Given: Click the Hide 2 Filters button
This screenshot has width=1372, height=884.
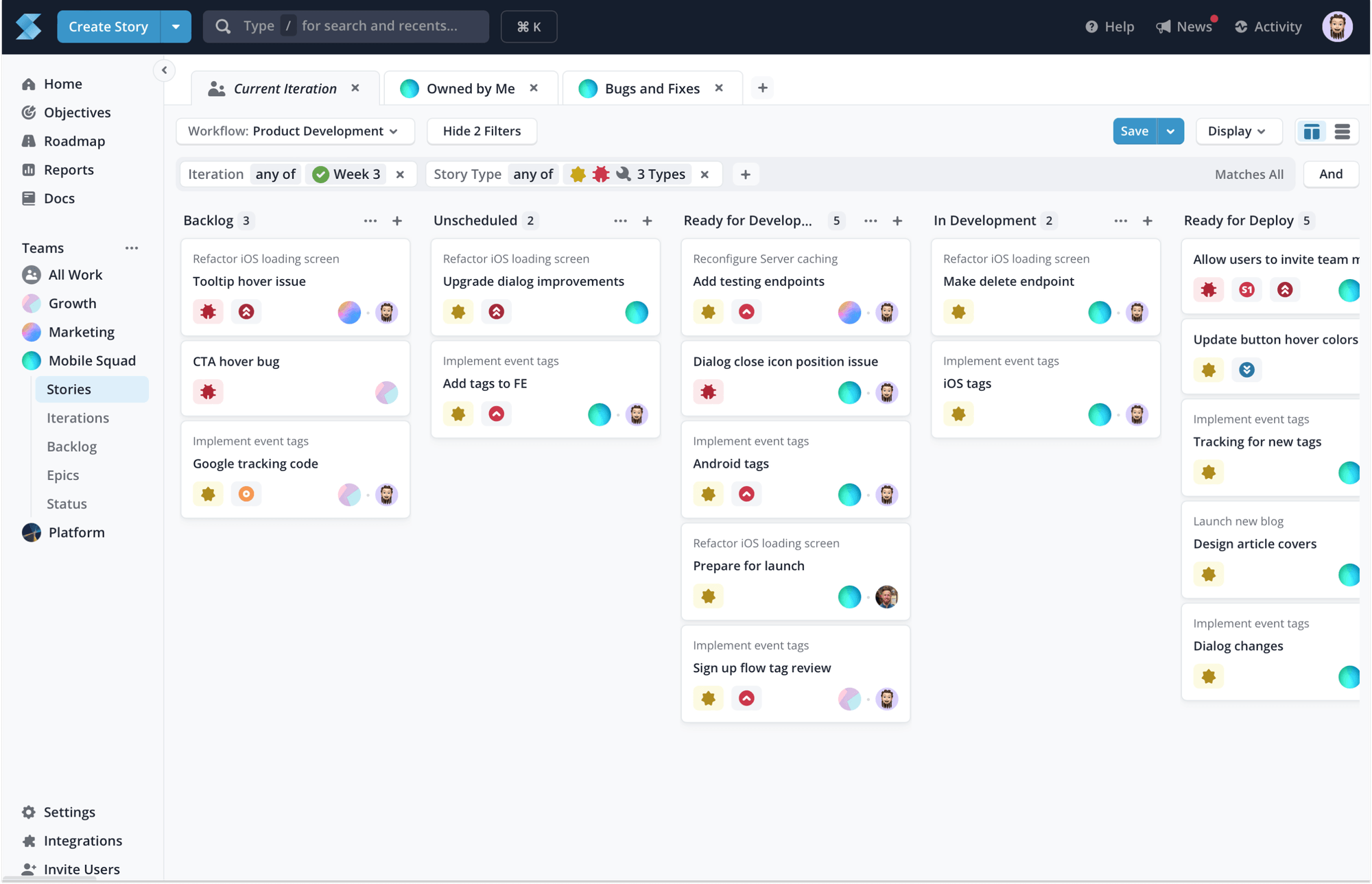Looking at the screenshot, I should (x=482, y=131).
